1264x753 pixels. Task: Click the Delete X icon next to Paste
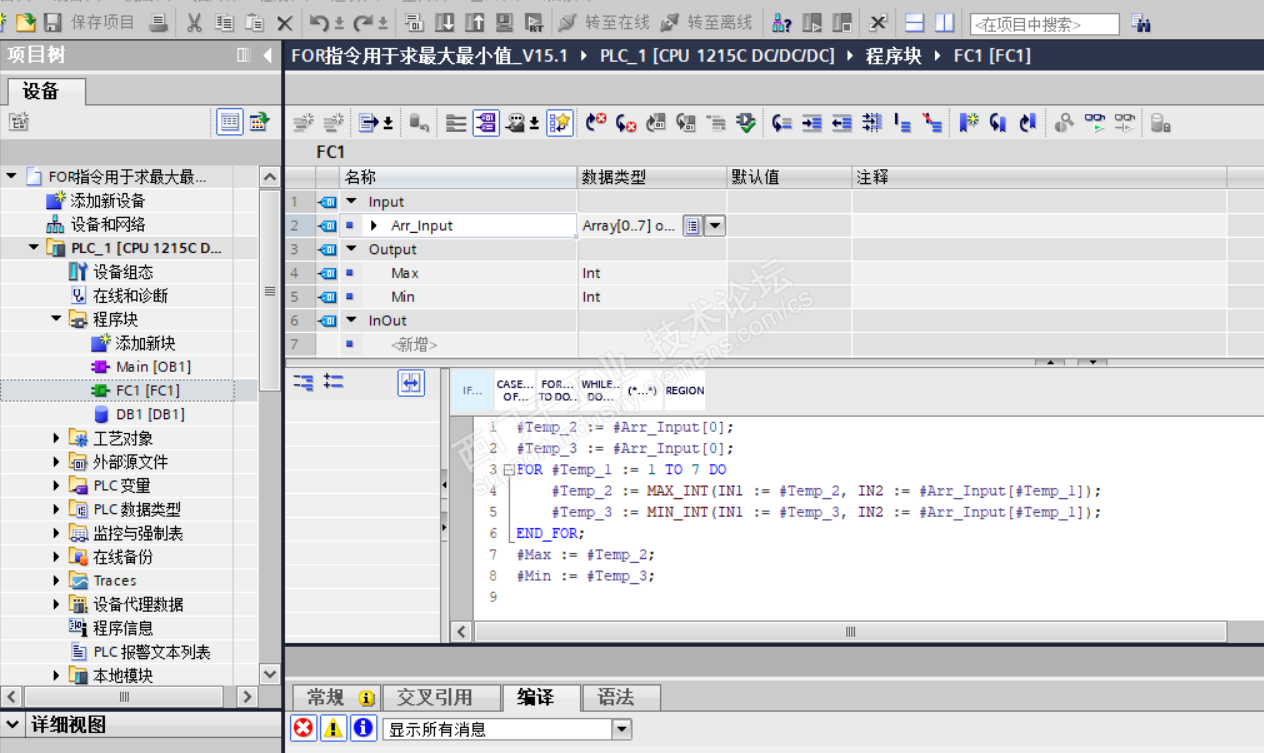(x=285, y=22)
